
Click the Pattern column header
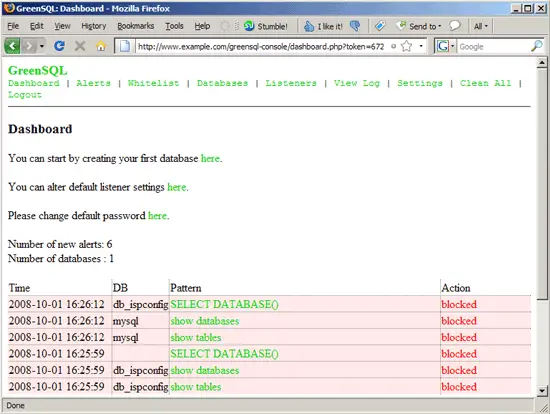(x=186, y=288)
